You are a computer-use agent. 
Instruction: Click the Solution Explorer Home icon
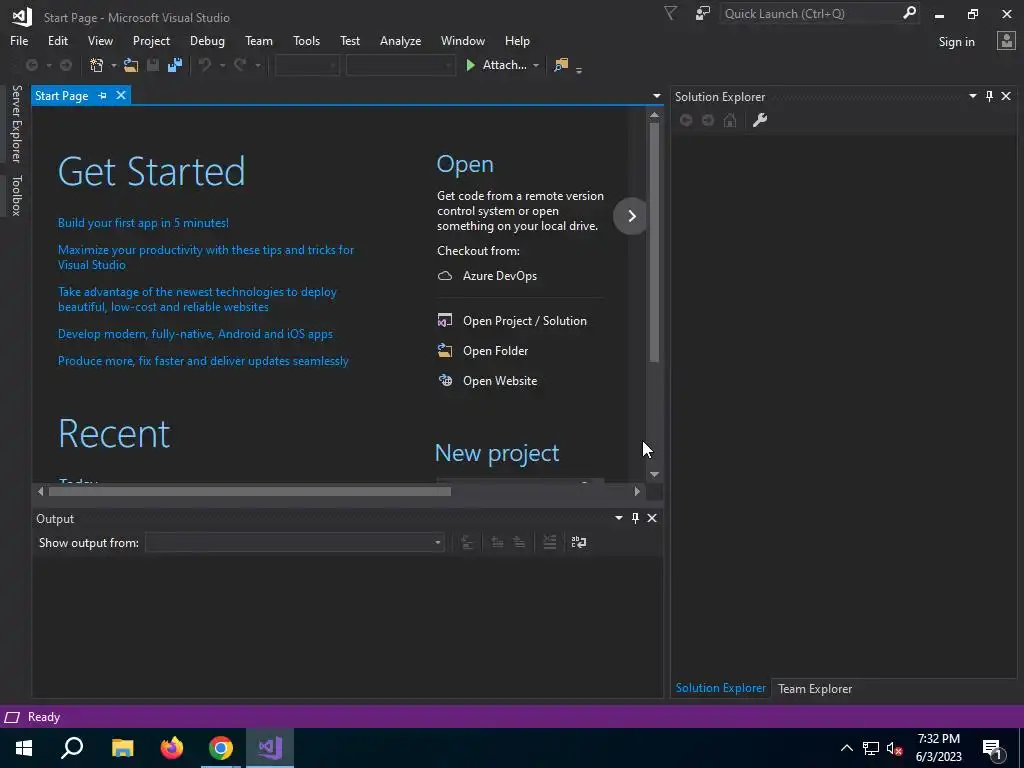coord(730,120)
